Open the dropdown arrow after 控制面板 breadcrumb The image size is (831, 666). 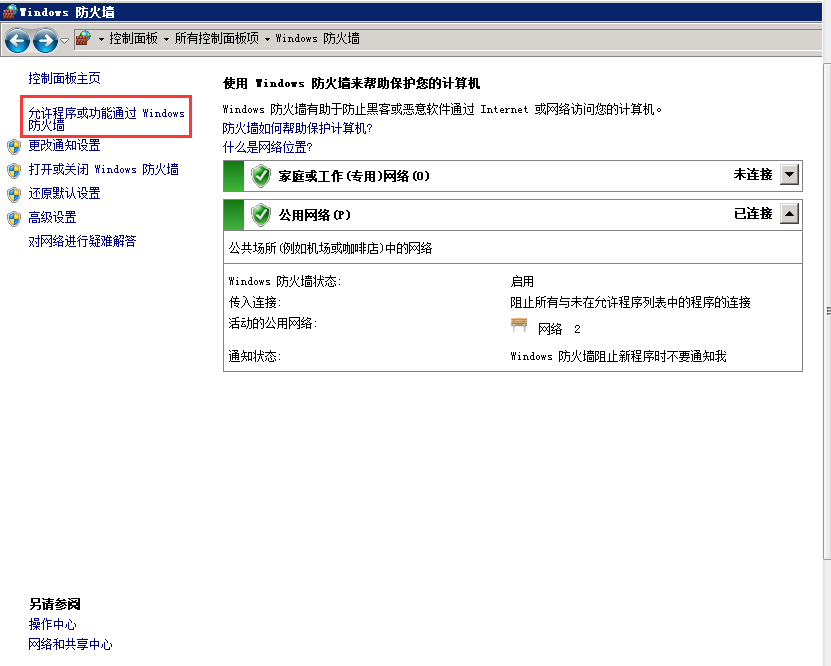(166, 39)
